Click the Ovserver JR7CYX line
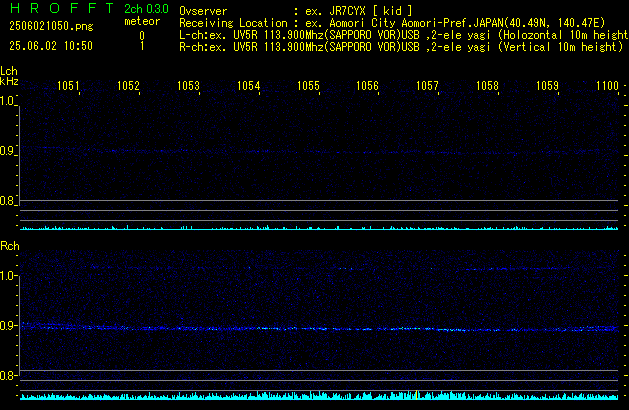 click(296, 11)
